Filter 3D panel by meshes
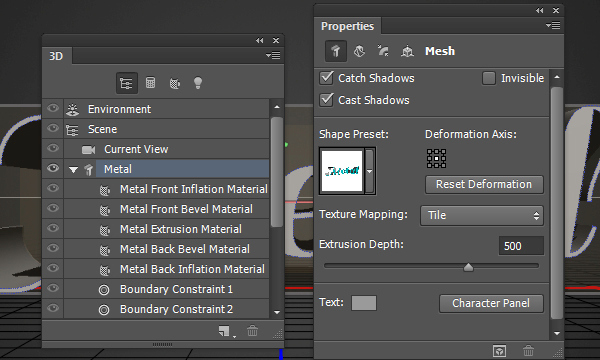 click(150, 83)
